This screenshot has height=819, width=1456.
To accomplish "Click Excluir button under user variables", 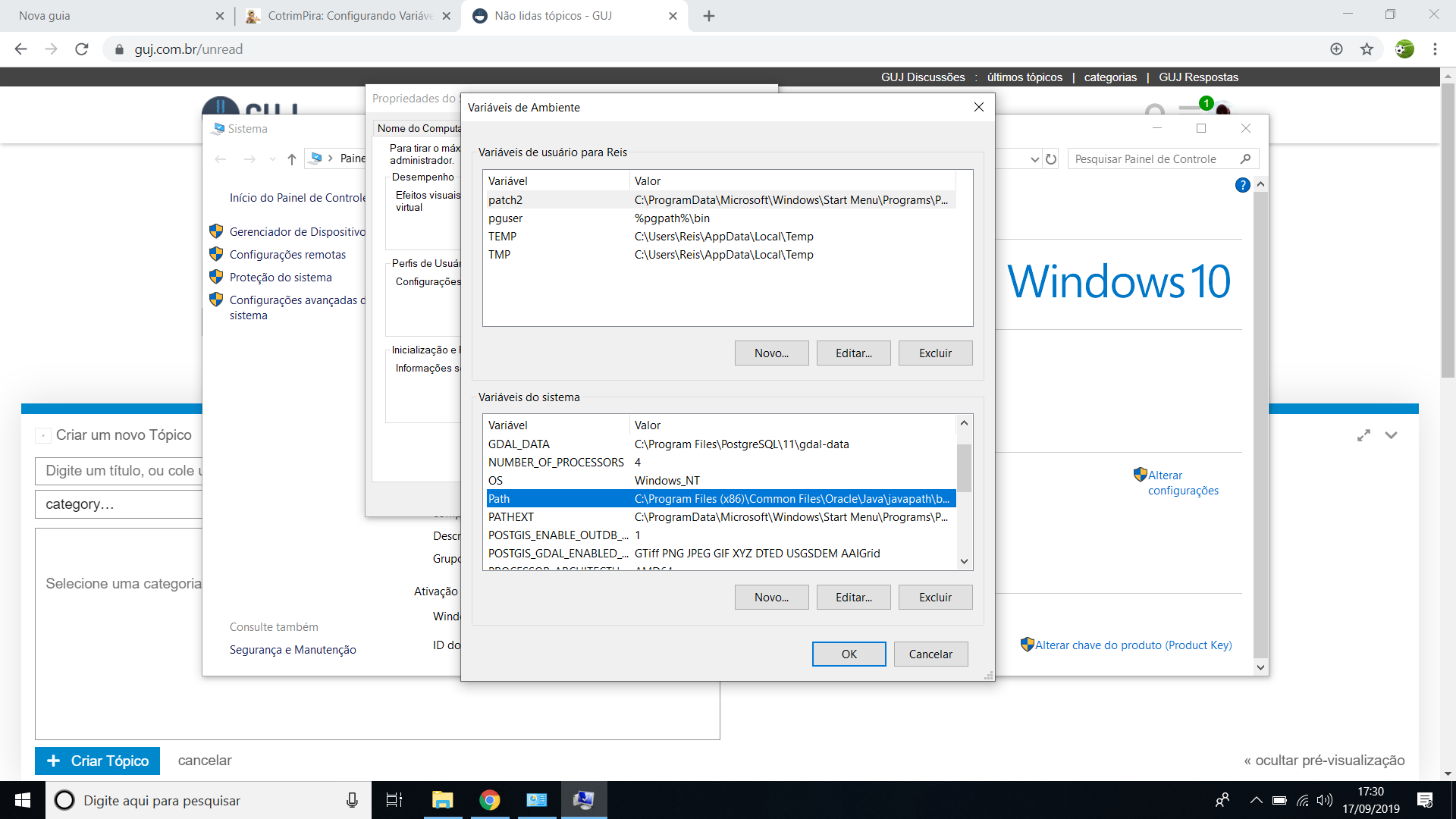I will 935,353.
